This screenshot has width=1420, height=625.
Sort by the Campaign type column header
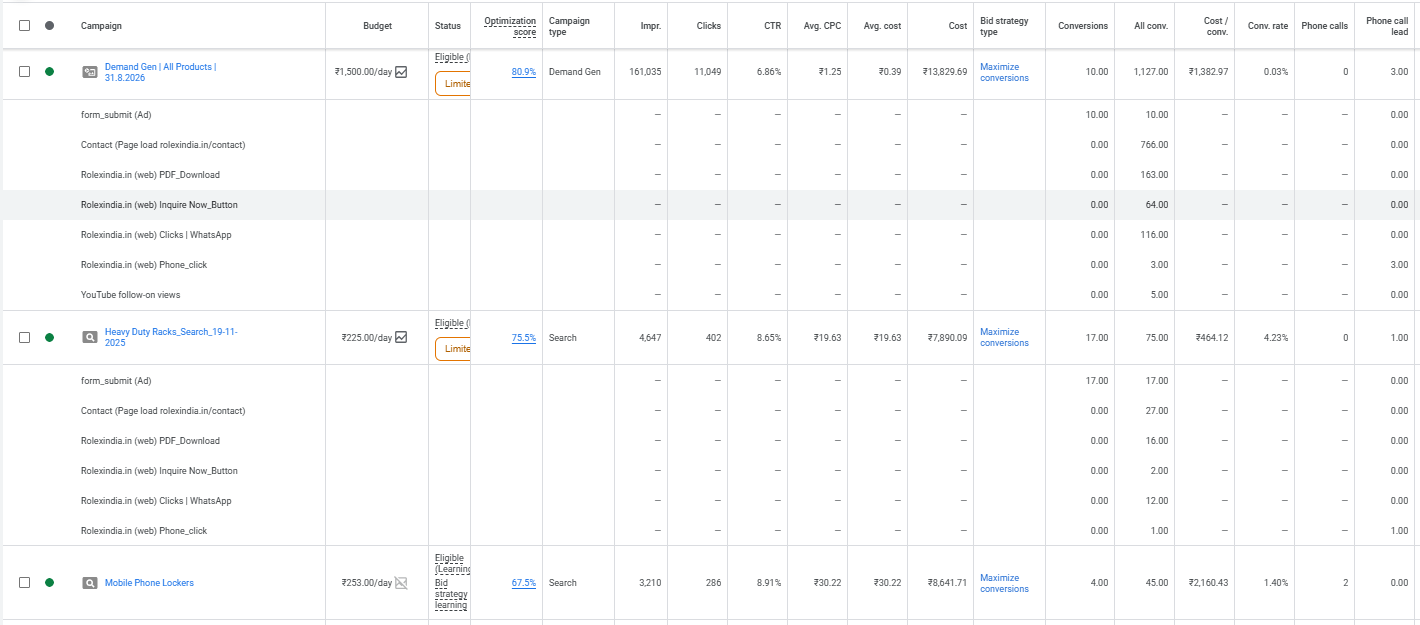tap(569, 26)
